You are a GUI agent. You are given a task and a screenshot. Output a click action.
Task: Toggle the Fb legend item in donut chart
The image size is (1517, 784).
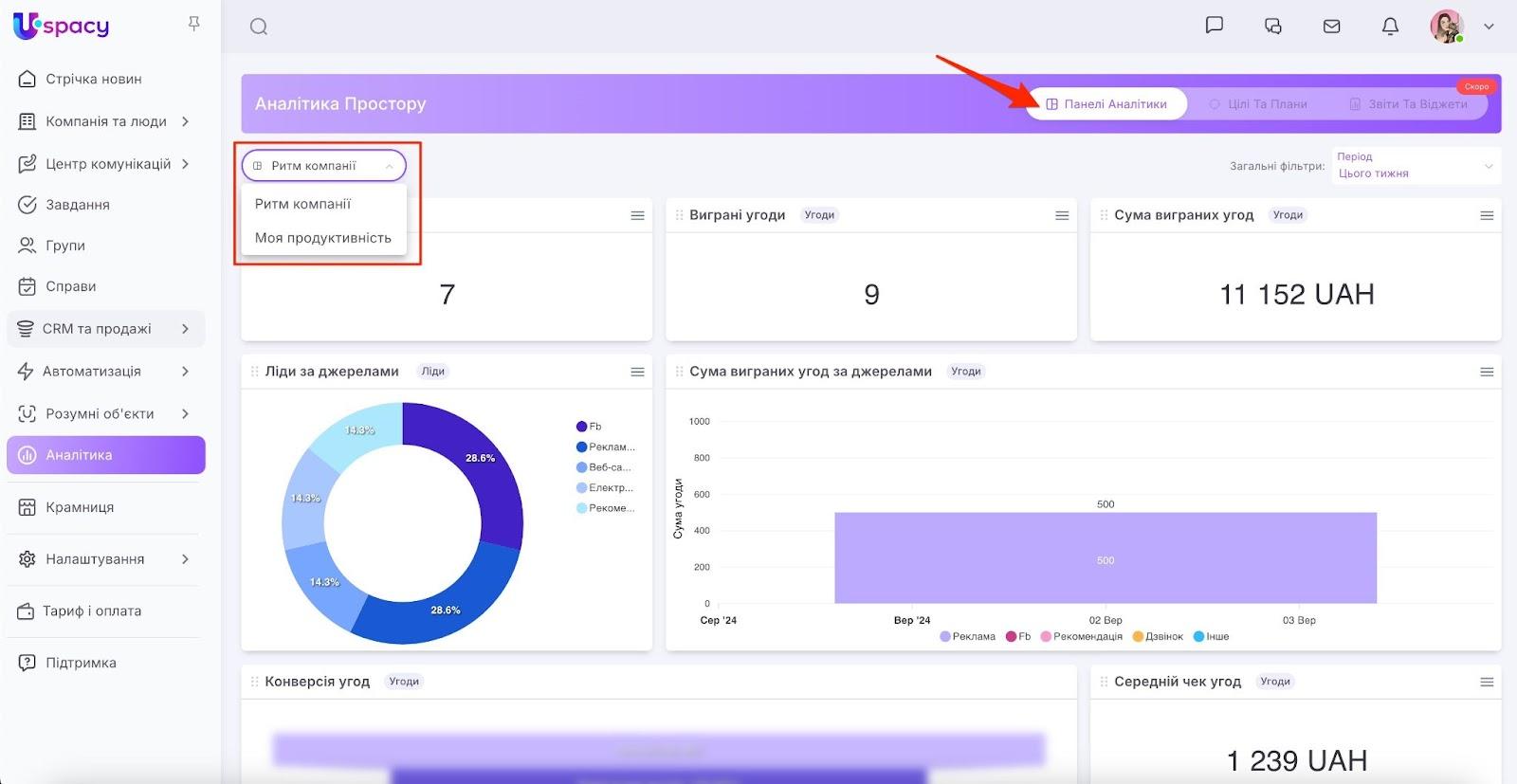click(589, 427)
